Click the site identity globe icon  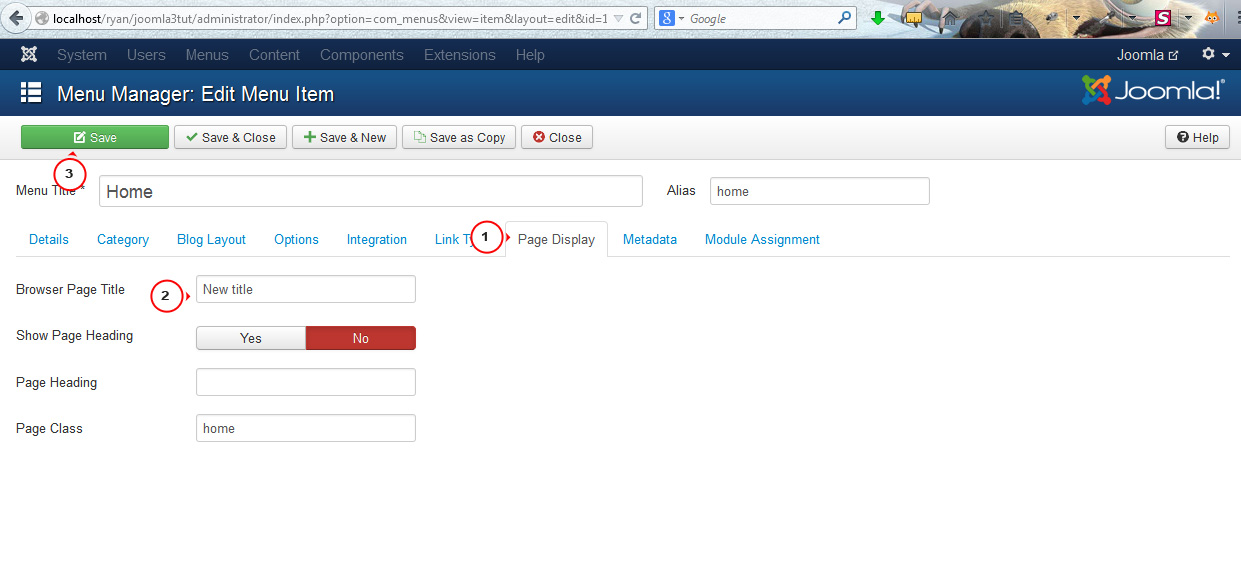point(42,18)
